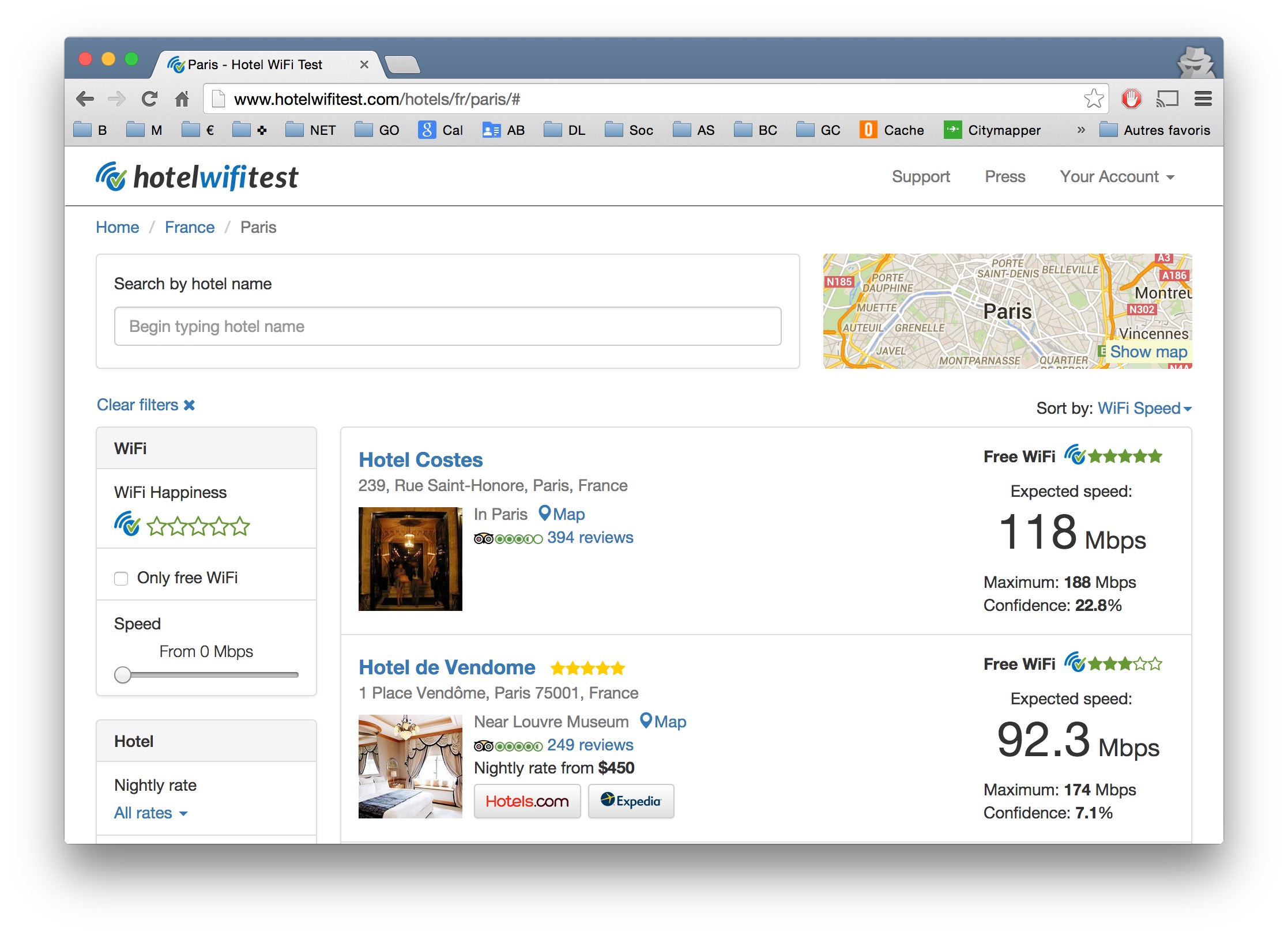Open the Chrome hamburger menu icon
Viewport: 1288px width, 936px height.
pyautogui.click(x=1203, y=99)
